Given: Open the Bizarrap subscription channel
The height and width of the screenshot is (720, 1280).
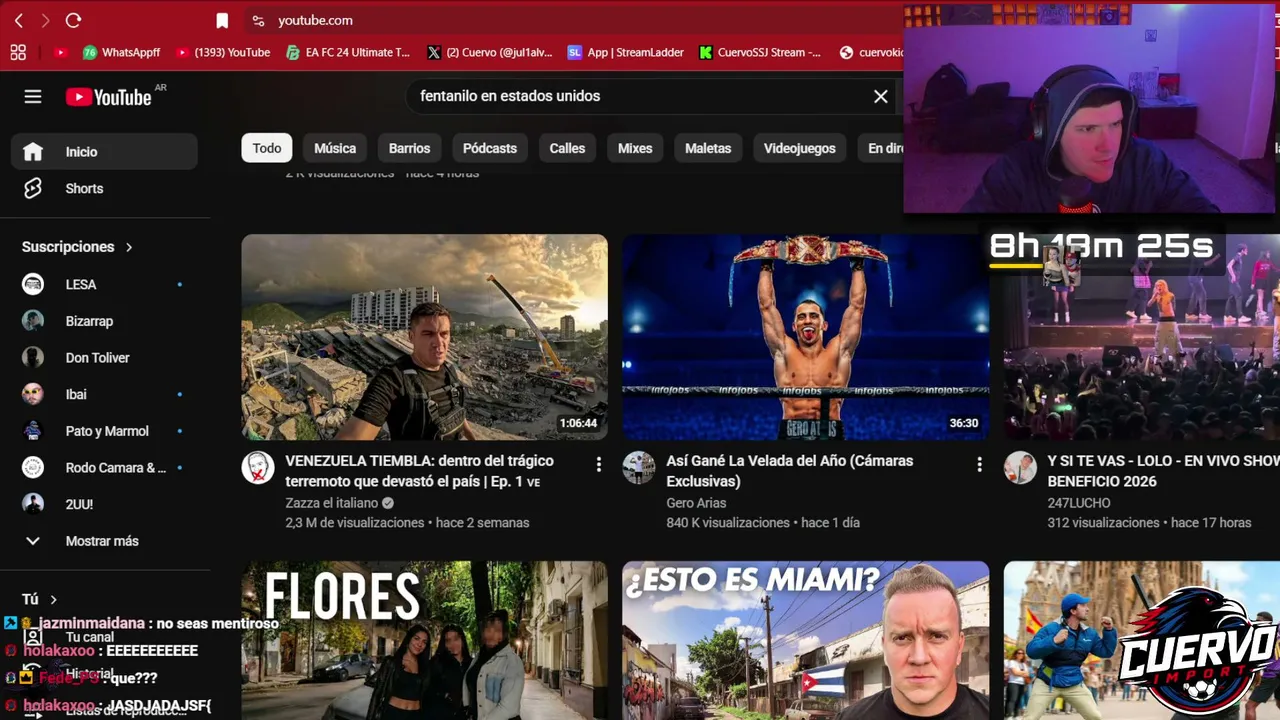Looking at the screenshot, I should [x=104, y=321].
